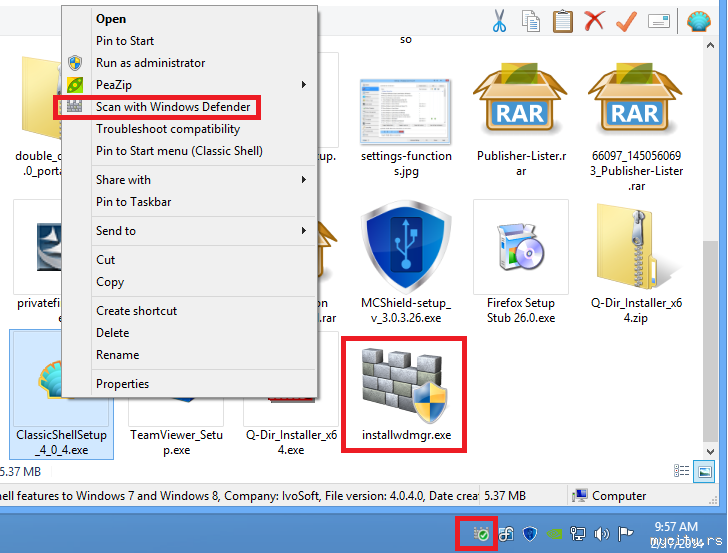This screenshot has width=728, height=553.
Task: Click the Properties toolbar icon
Action: click(658, 21)
